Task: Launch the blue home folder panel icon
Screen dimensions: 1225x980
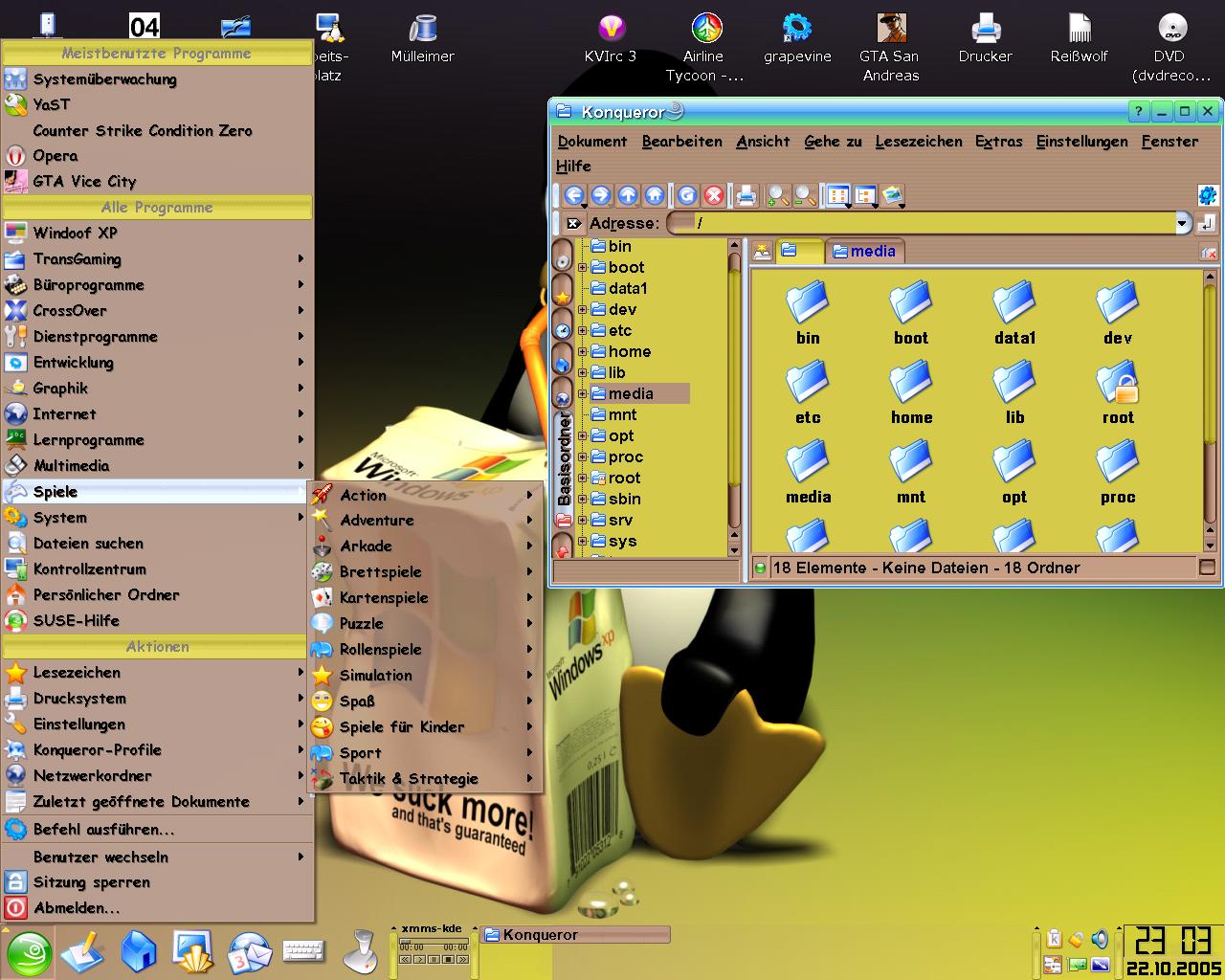Action: 139,951
